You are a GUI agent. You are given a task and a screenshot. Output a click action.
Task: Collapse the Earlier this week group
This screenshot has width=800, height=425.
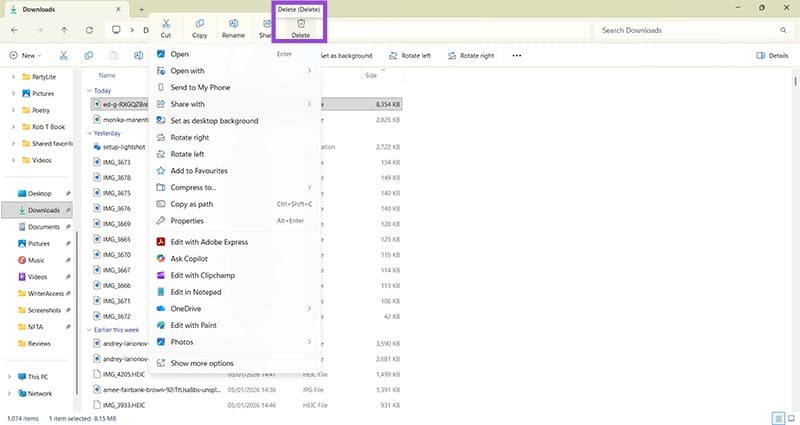pos(89,330)
